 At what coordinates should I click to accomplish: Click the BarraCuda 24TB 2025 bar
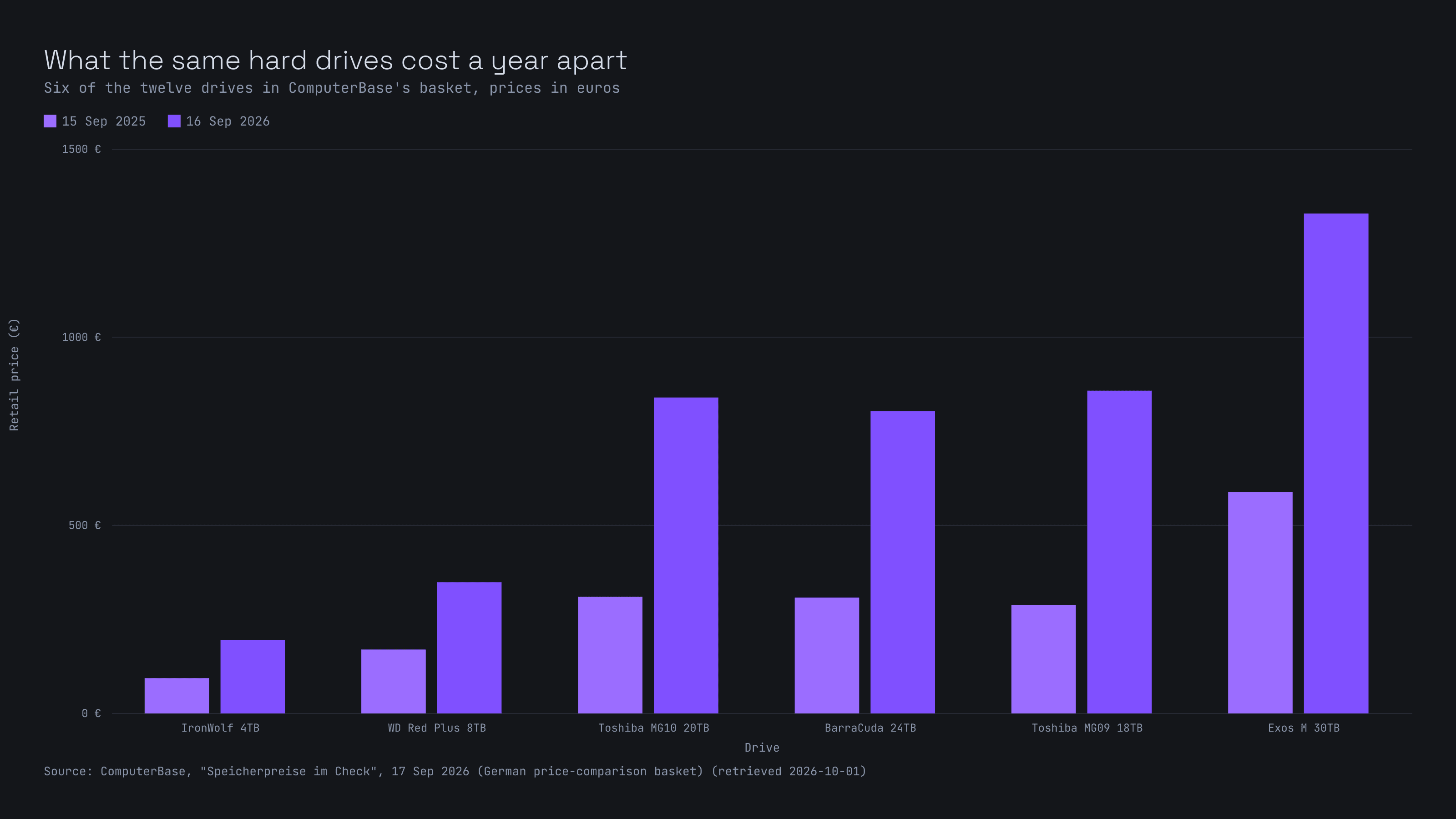click(x=827, y=655)
